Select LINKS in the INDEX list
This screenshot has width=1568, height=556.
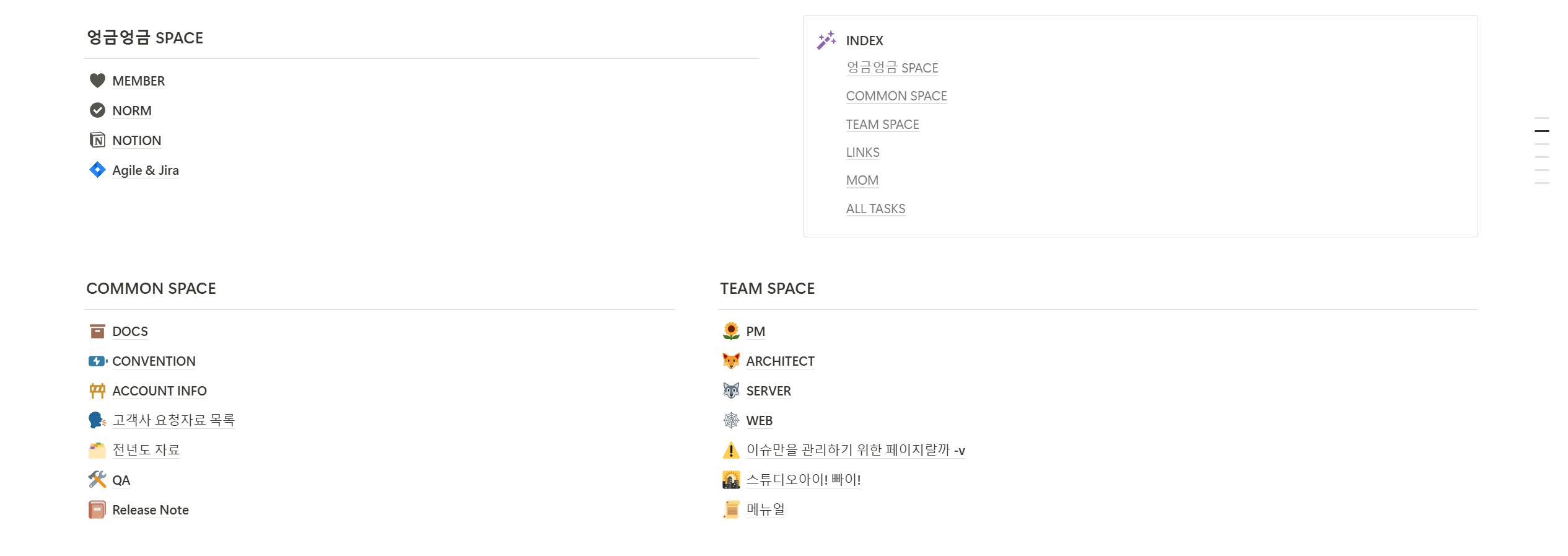coord(862,152)
